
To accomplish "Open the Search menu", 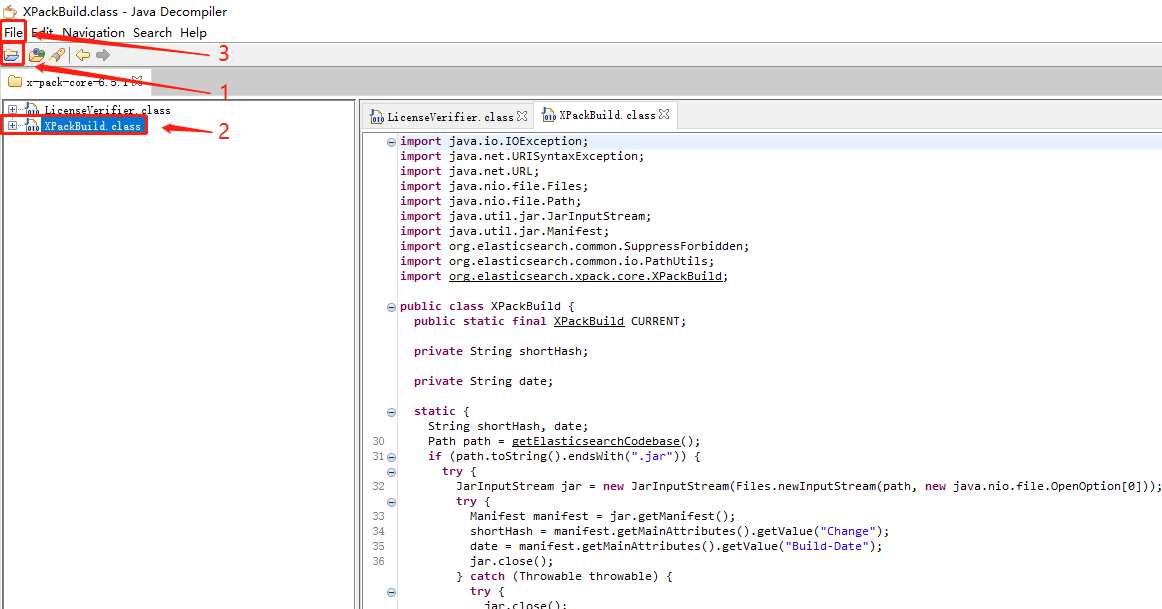I will (x=152, y=33).
